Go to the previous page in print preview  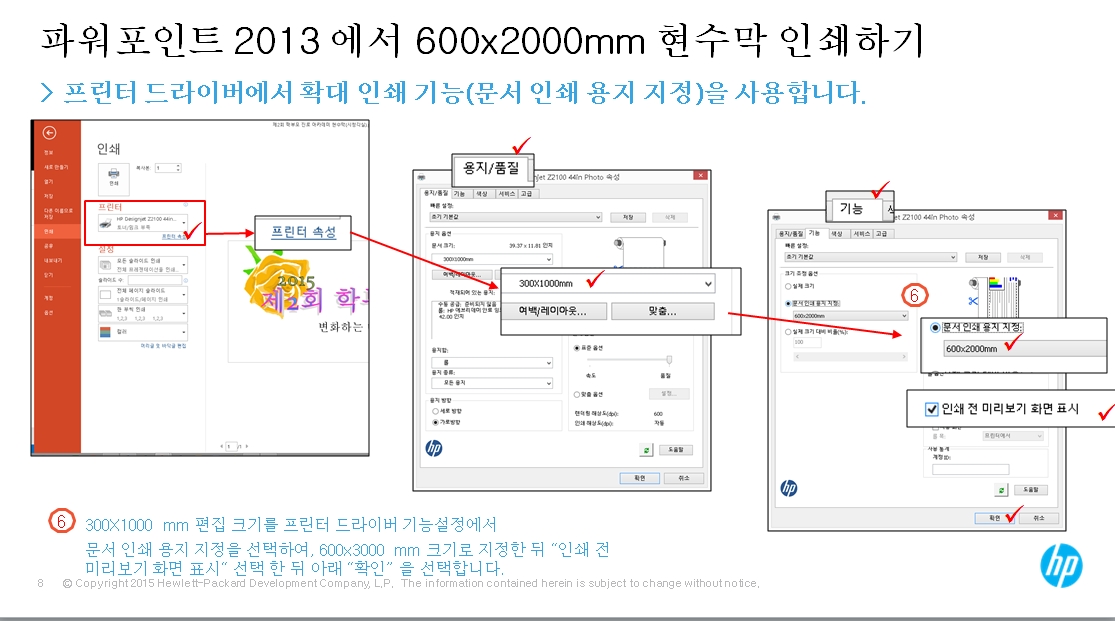click(x=223, y=447)
